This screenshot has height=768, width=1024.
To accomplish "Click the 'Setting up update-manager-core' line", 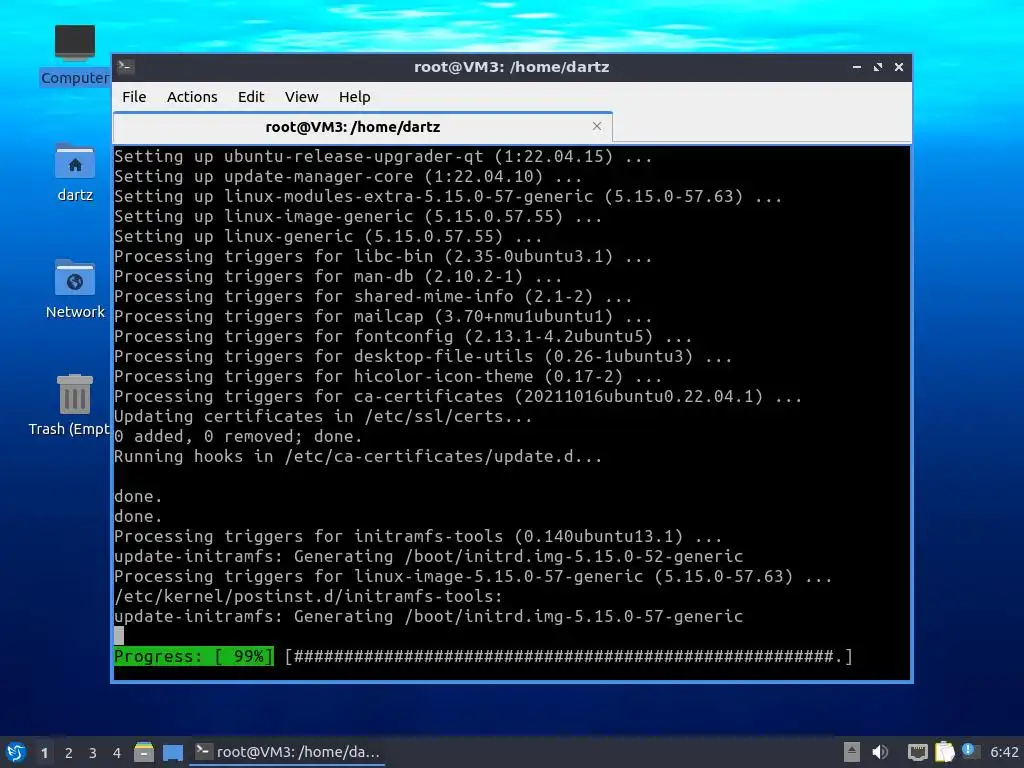I will point(348,176).
